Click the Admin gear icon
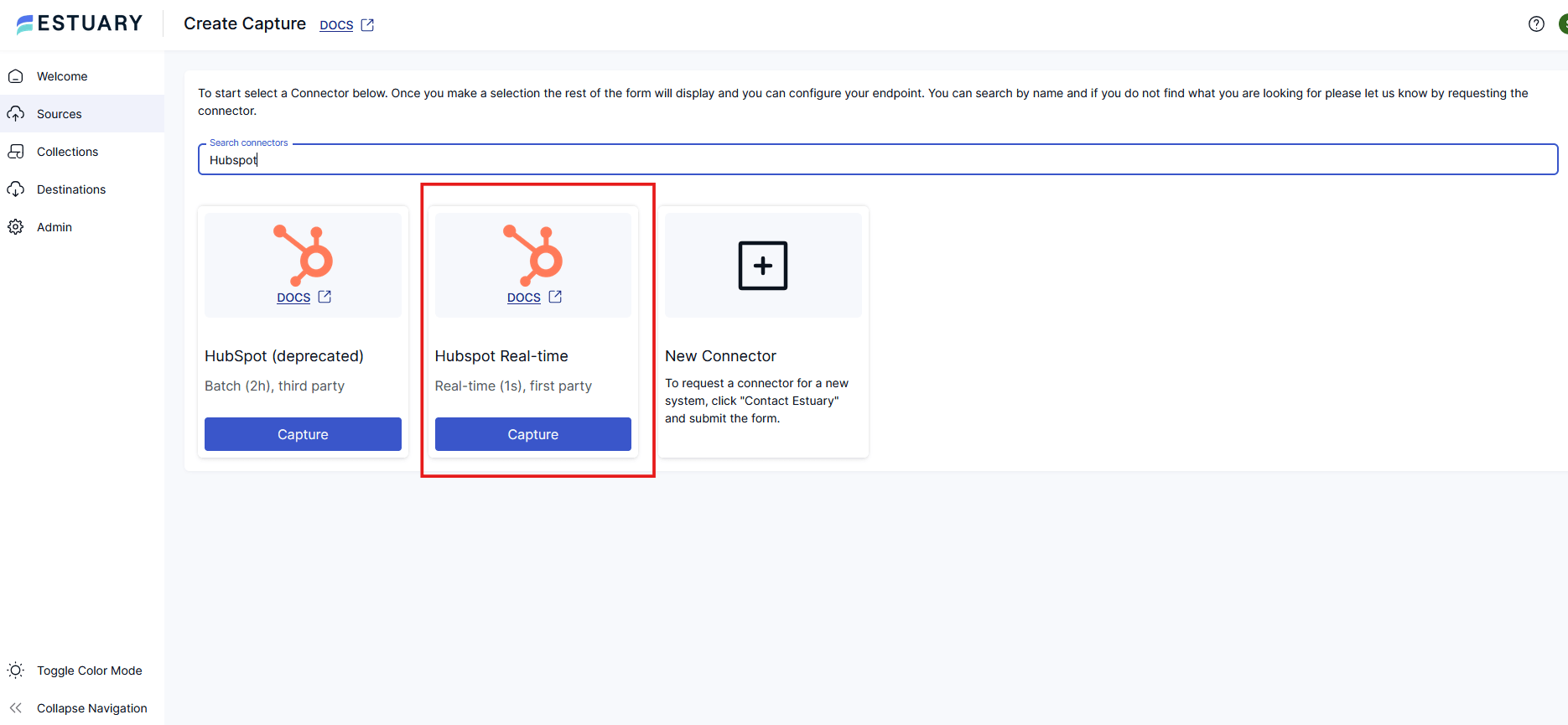The height and width of the screenshot is (725, 1568). [x=16, y=227]
